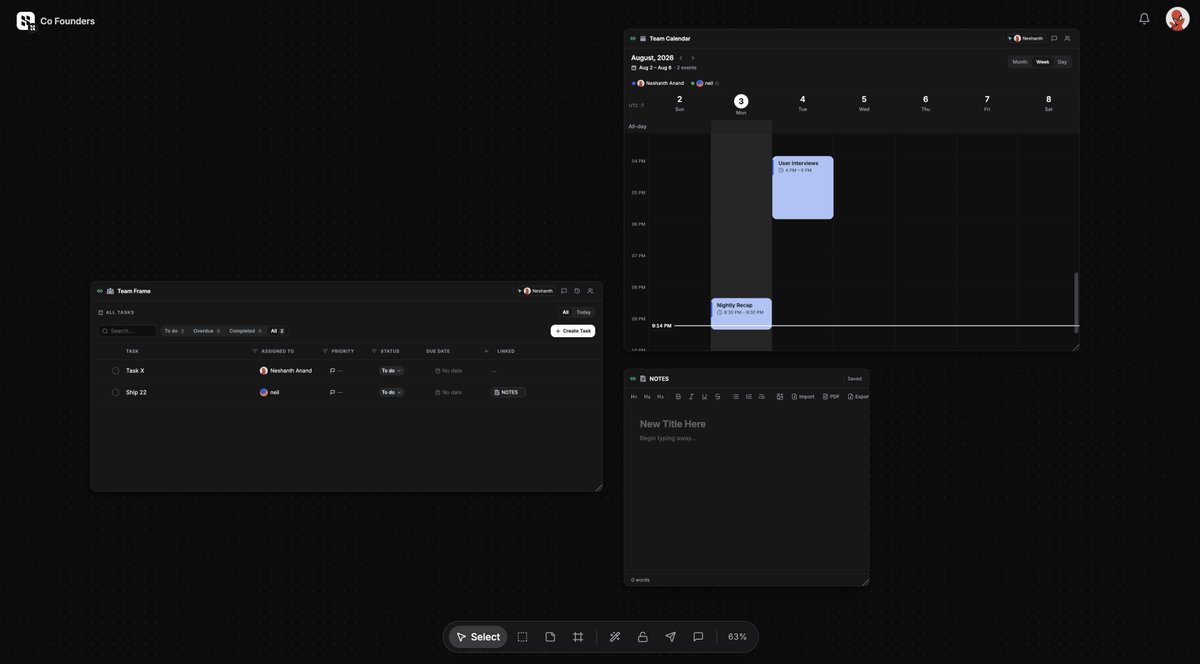
Task: Toggle strikethrough in the NOTES toolbar
Action: click(x=717, y=397)
